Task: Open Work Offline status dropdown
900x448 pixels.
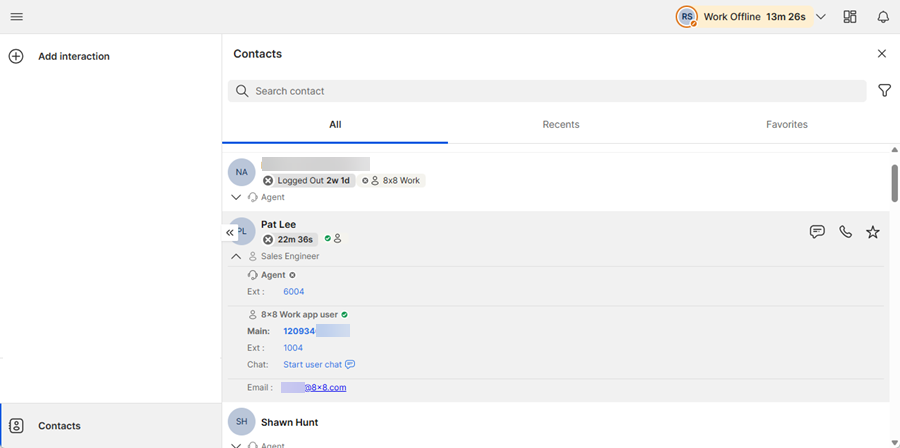Action: tap(820, 17)
